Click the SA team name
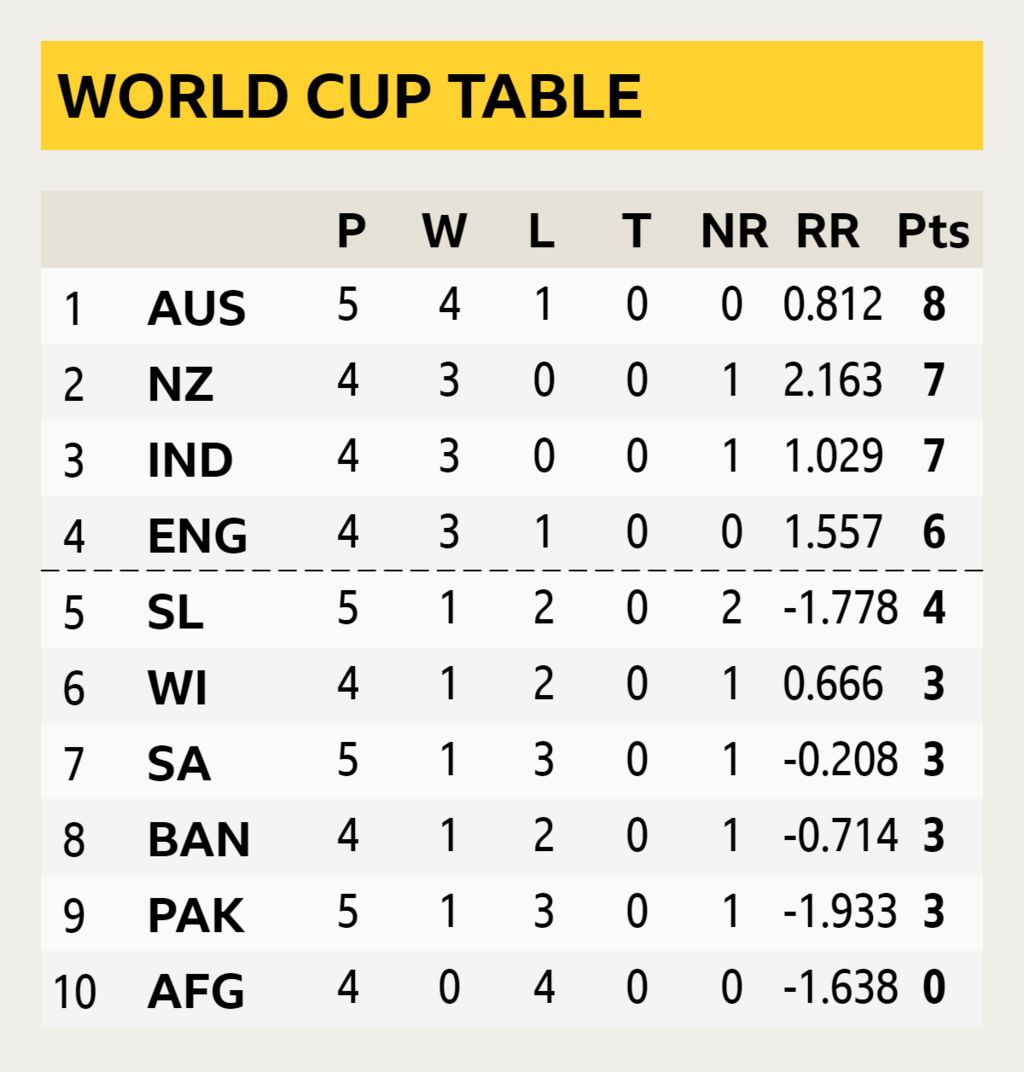1024x1072 pixels. click(179, 764)
